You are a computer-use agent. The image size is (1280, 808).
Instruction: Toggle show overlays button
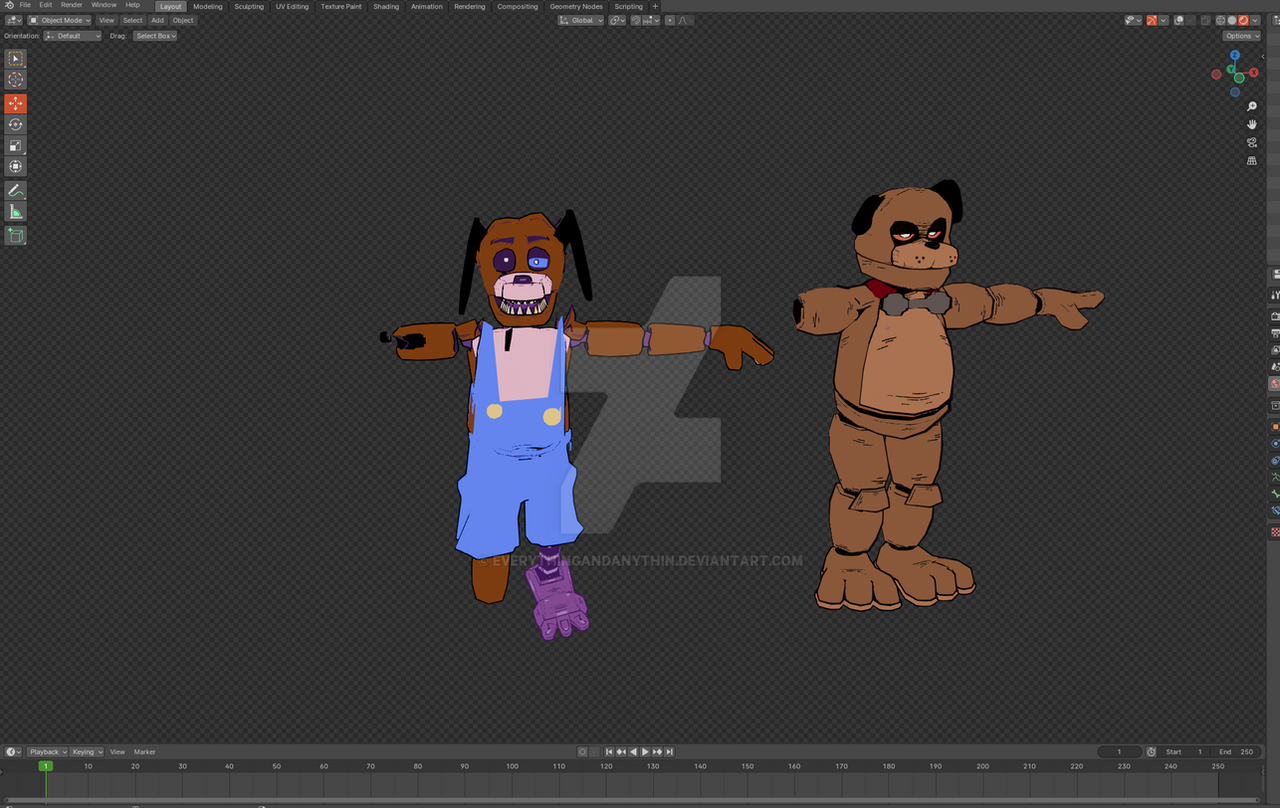[x=1179, y=20]
